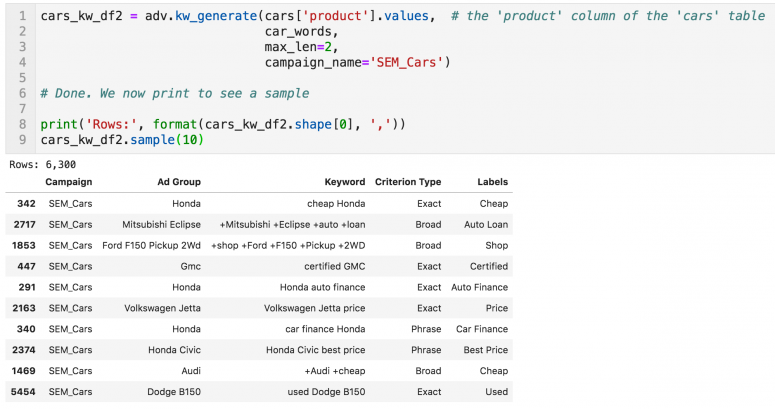Click the 'Rows: 6,300' output text
Screen dimensions: 775x409
tap(42, 164)
